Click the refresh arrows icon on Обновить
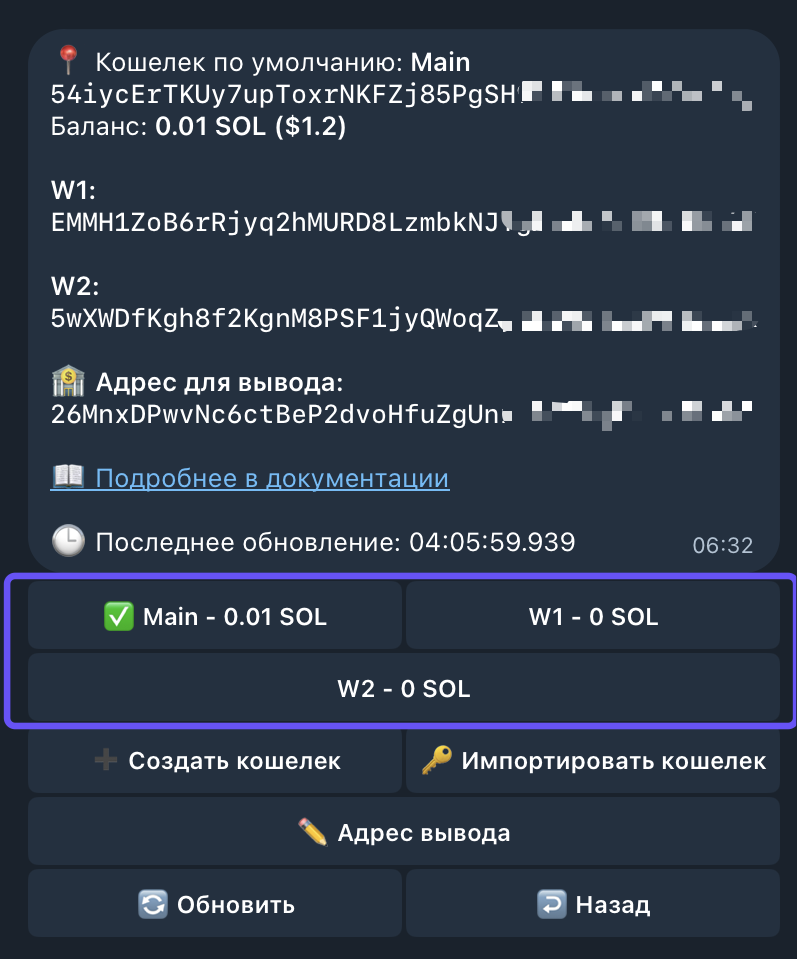 [152, 905]
